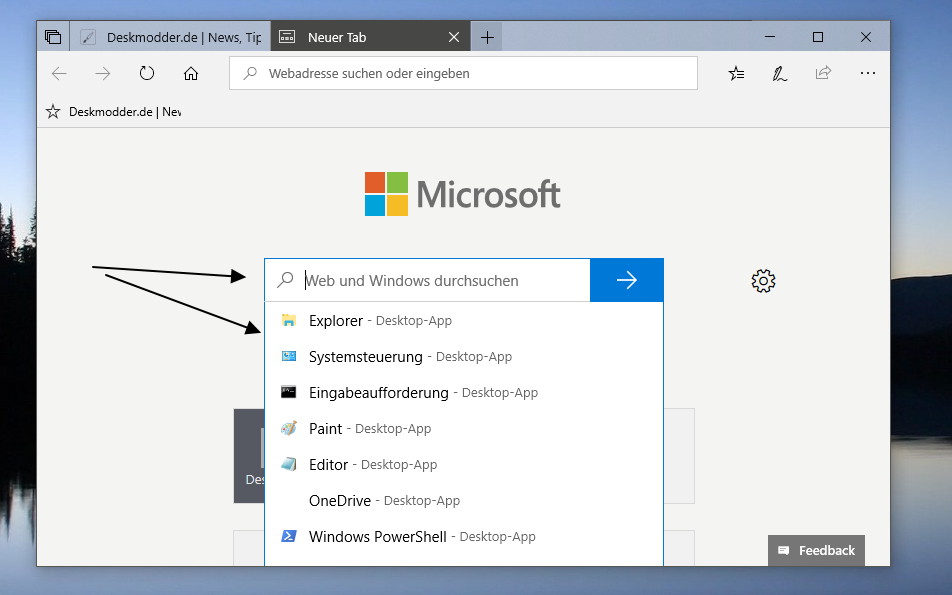Choose Paint Desktop-App suggestion
952x595 pixels.
pyautogui.click(x=464, y=429)
